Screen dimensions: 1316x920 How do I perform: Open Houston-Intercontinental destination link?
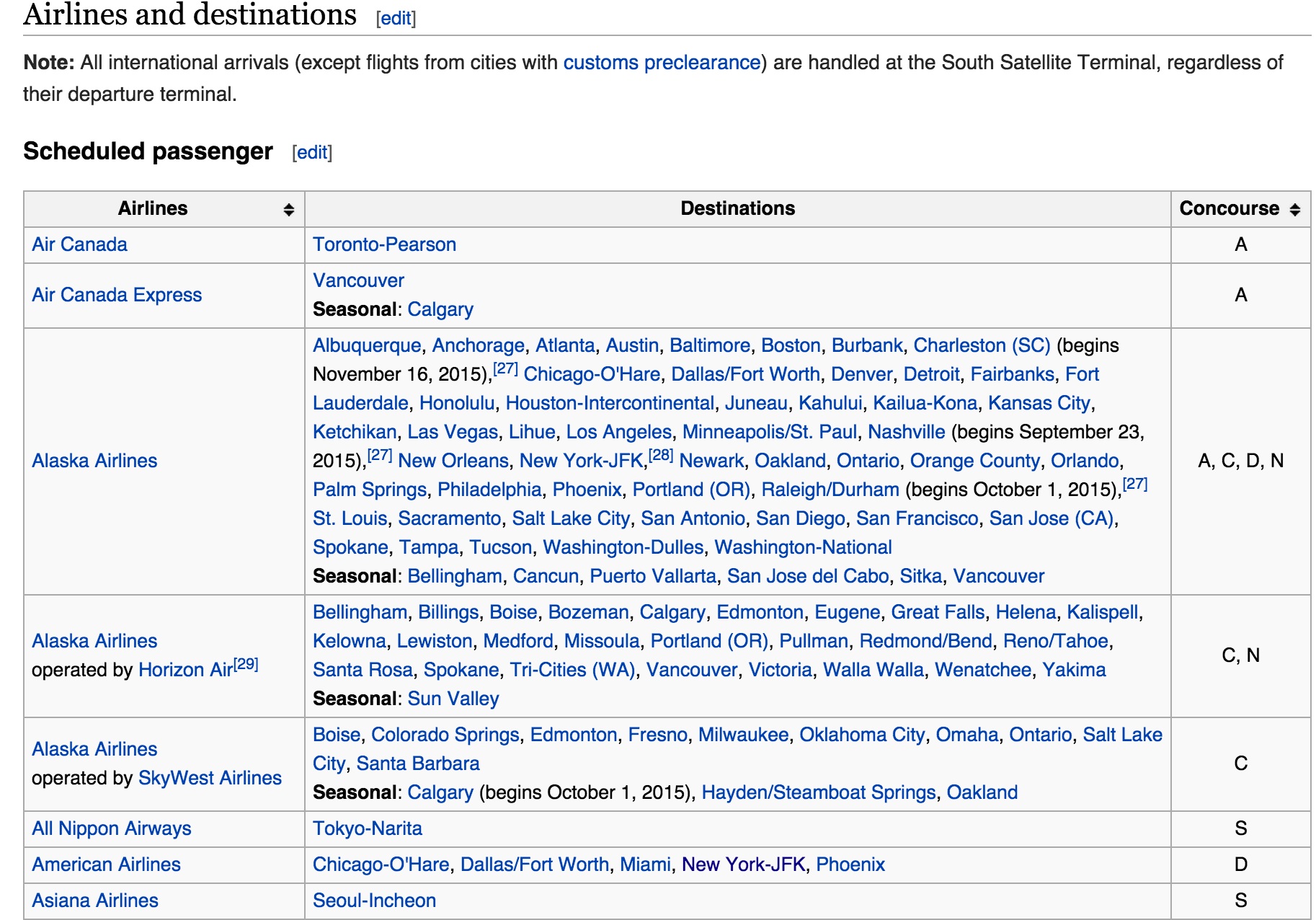tap(610, 403)
